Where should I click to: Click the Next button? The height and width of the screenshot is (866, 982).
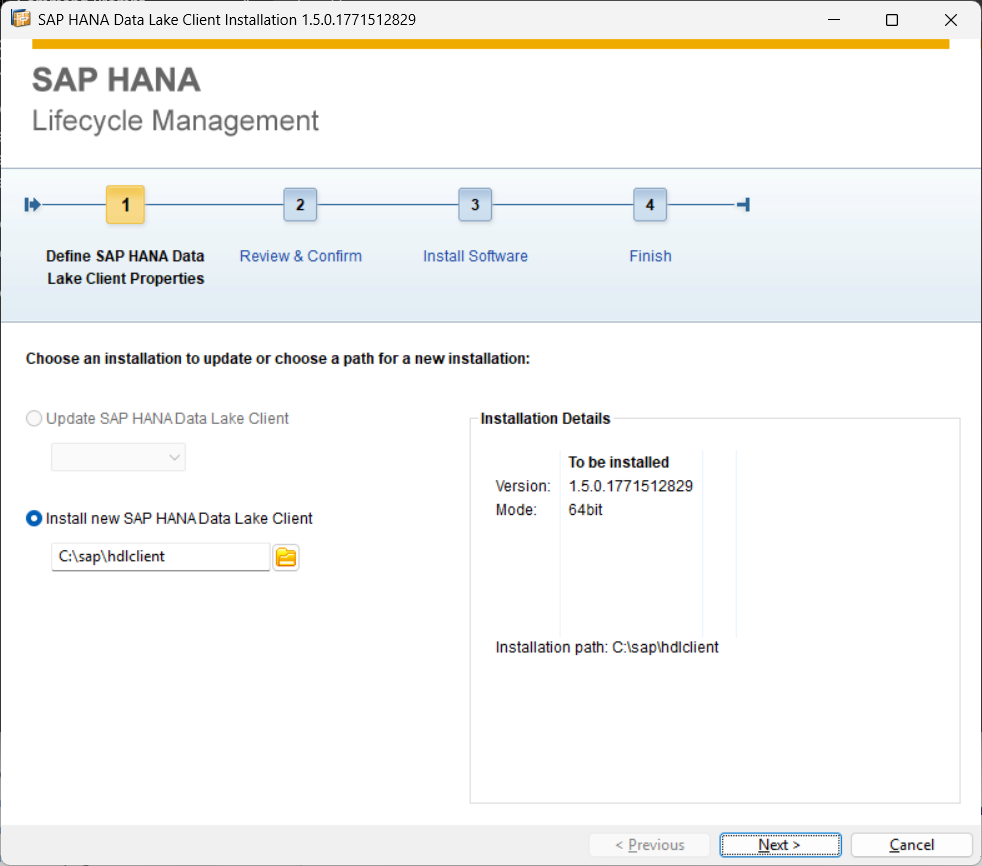[x=780, y=845]
